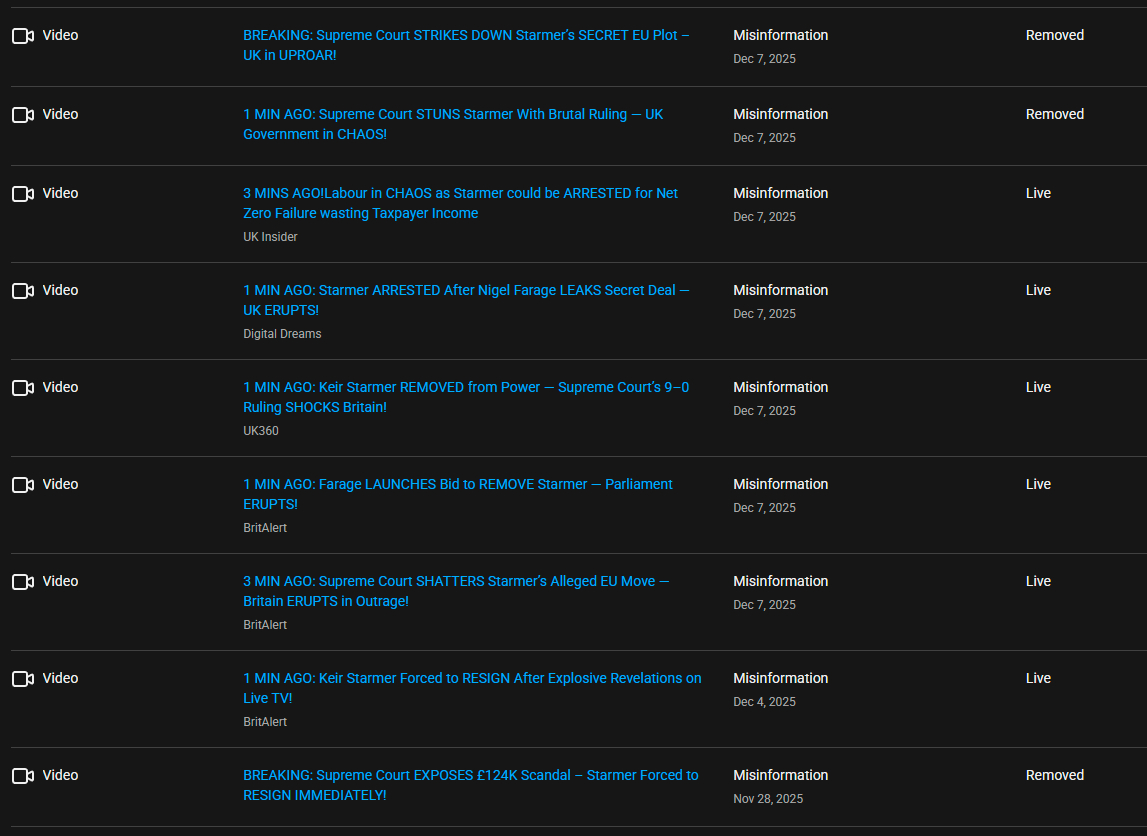Click video icon beside 'Keir Starmer REMOVED from Power'
Viewport: 1147px width, 836px height.
pyautogui.click(x=23, y=388)
